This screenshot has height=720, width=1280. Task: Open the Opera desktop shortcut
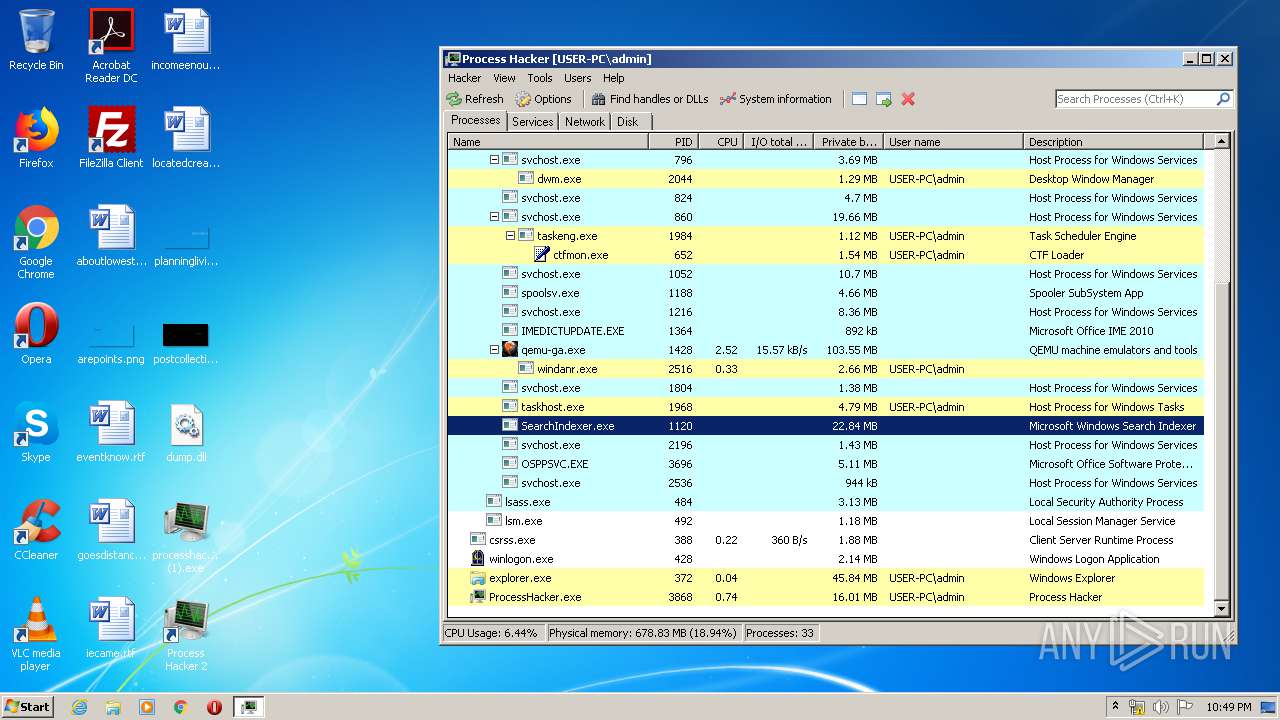point(36,335)
